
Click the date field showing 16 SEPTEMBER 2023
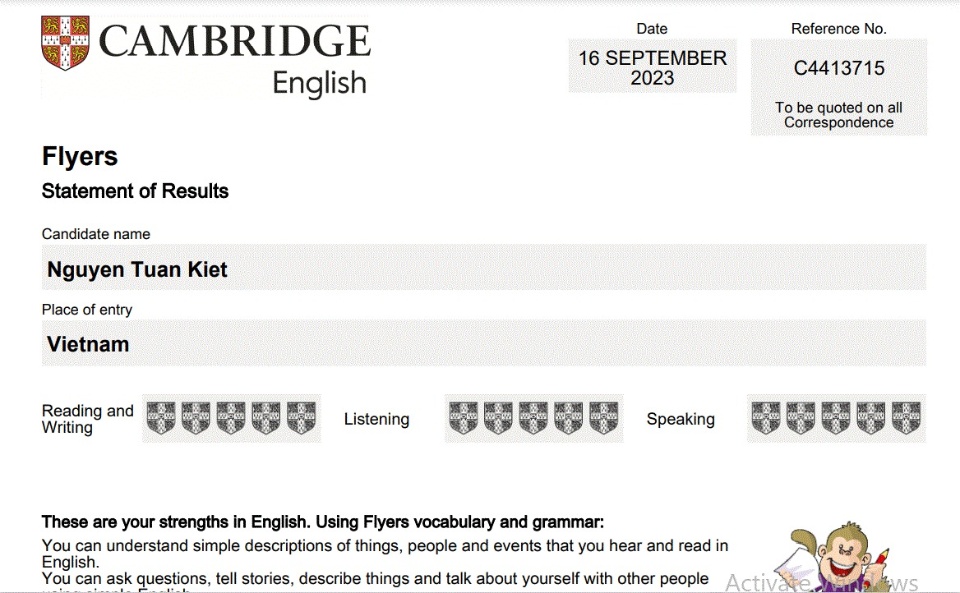click(652, 67)
